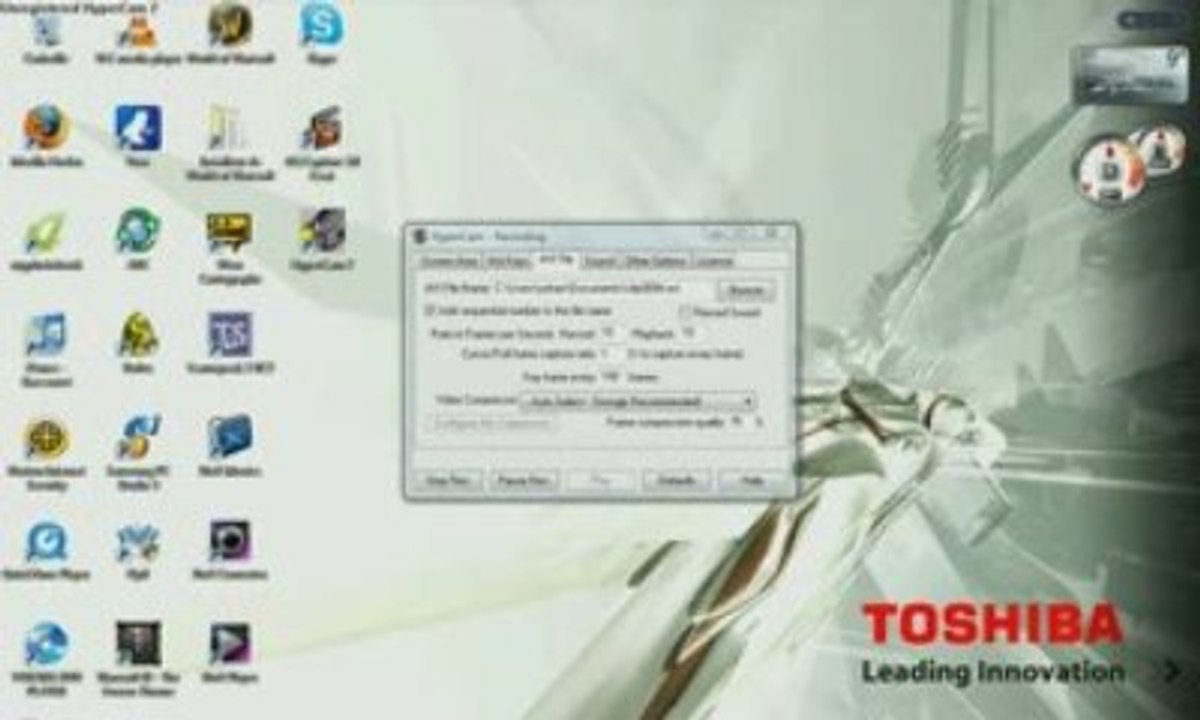Viewport: 1200px width, 720px height.
Task: Click the Key frame every field
Action: coord(612,377)
